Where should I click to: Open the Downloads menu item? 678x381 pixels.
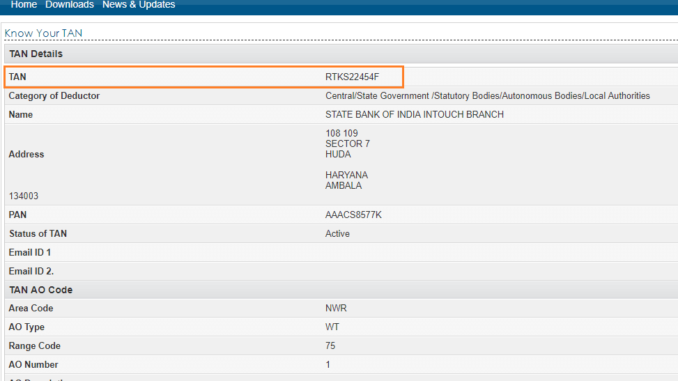click(70, 5)
